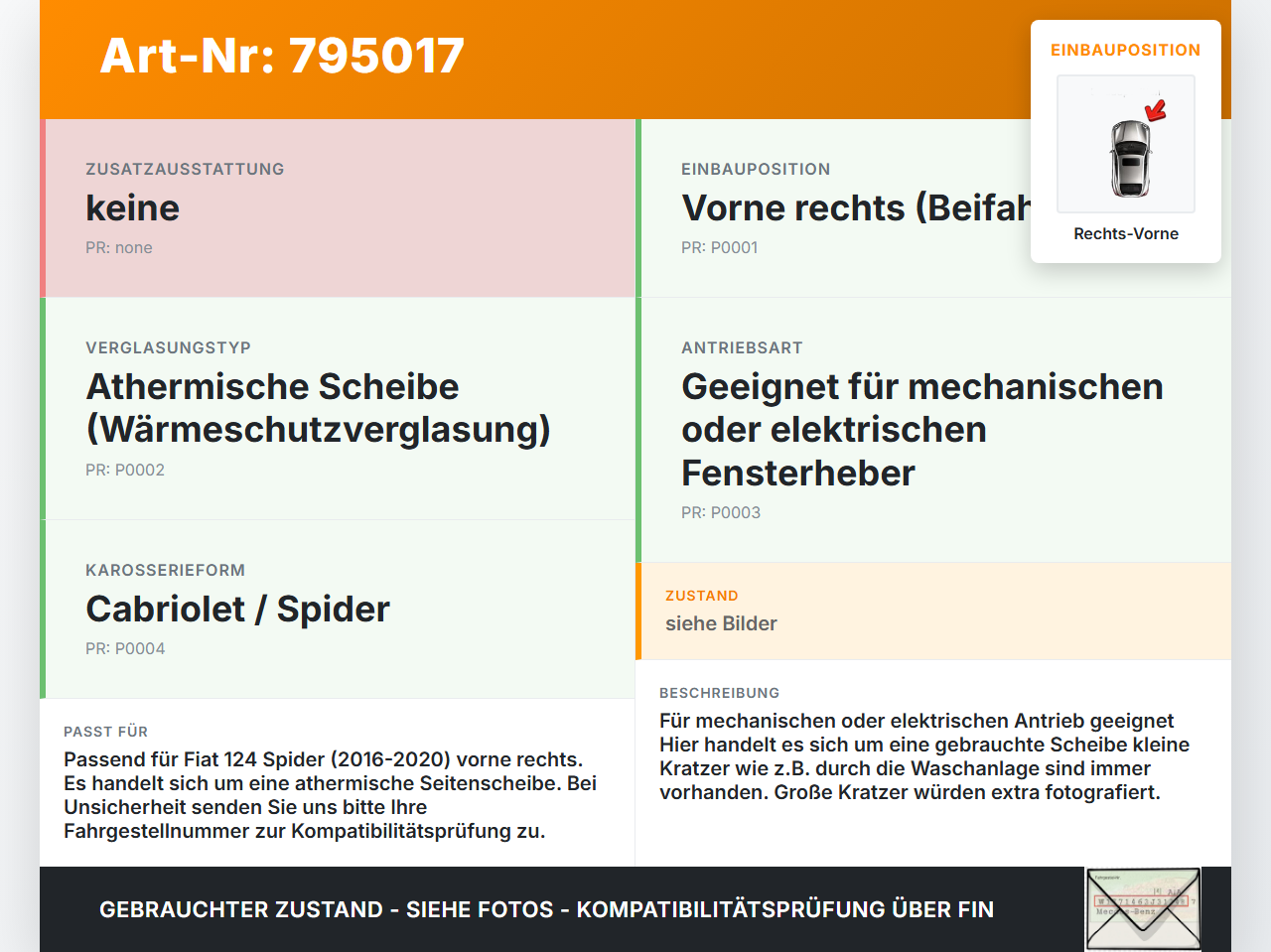
Task: Click the Art-Nr: 795017 heading
Action: 282,56
